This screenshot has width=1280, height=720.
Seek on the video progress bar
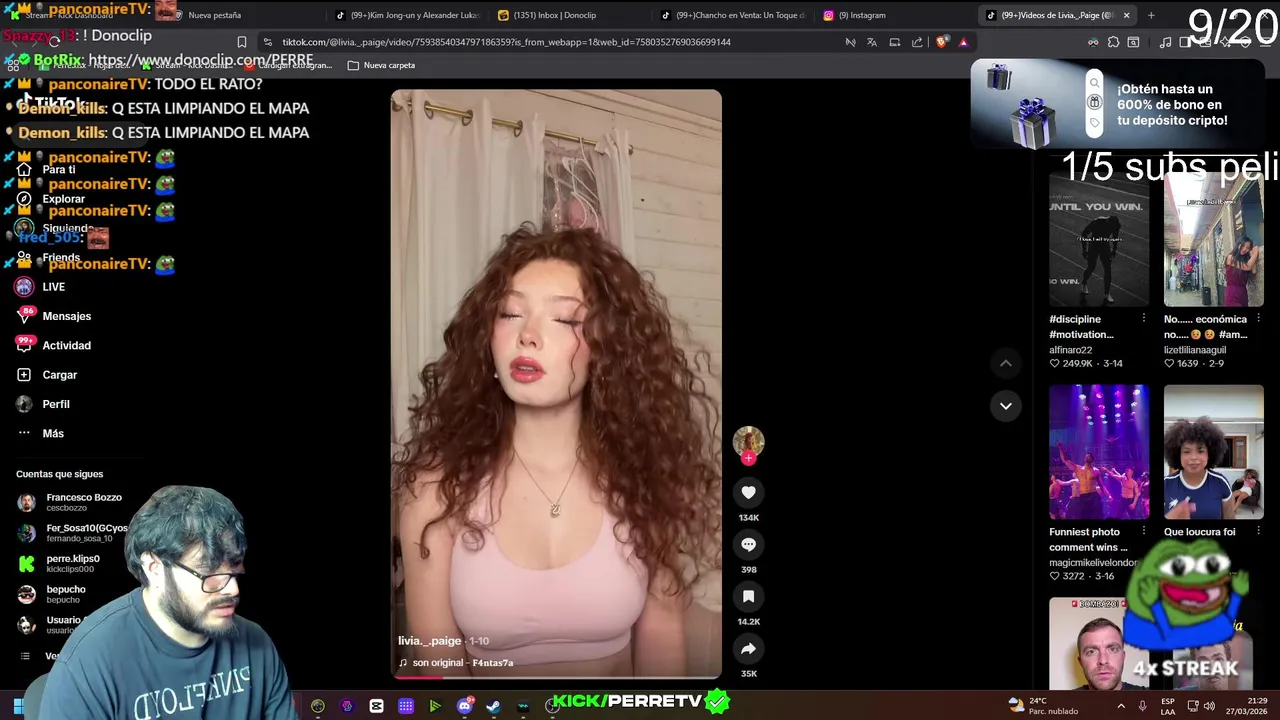(x=556, y=677)
